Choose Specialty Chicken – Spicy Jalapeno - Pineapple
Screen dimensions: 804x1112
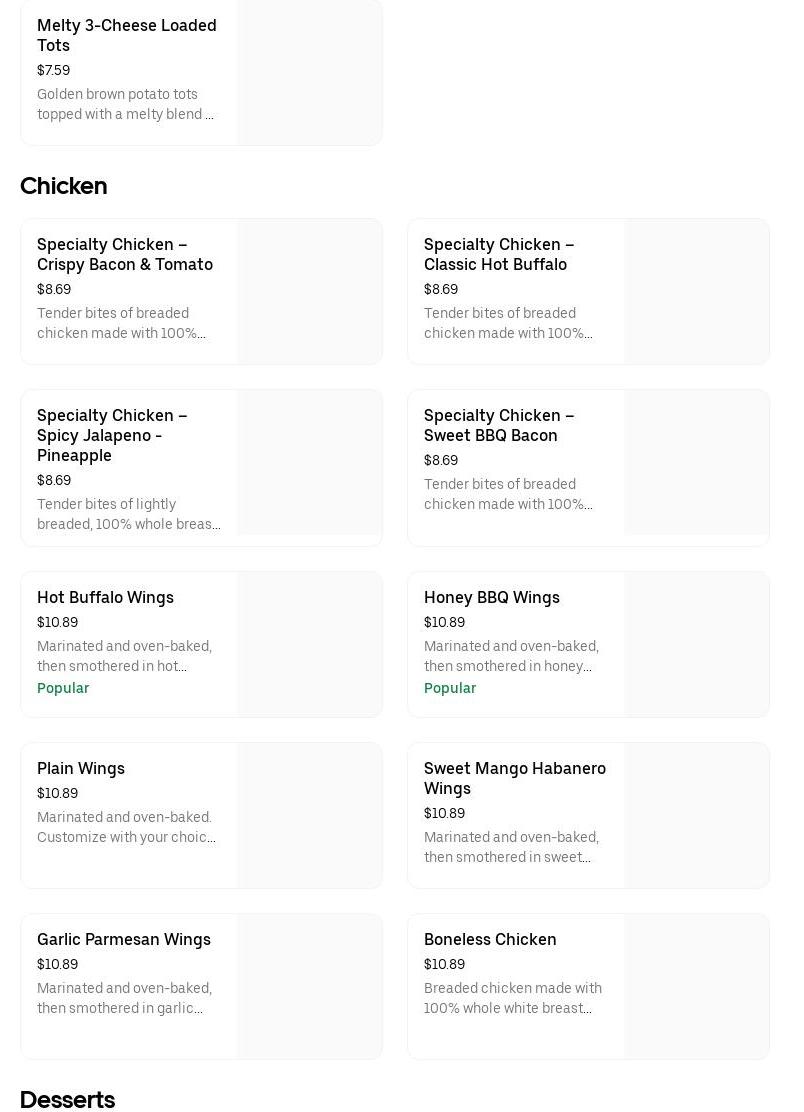point(112,435)
